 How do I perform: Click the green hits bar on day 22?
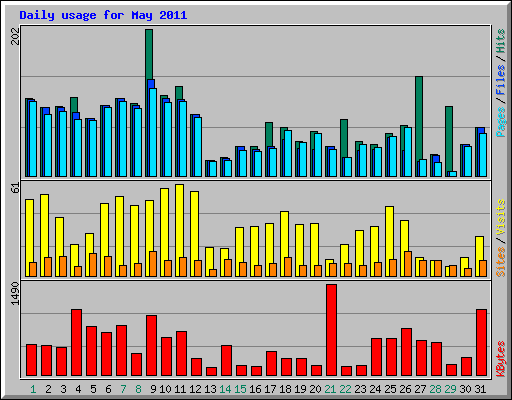coord(344,138)
